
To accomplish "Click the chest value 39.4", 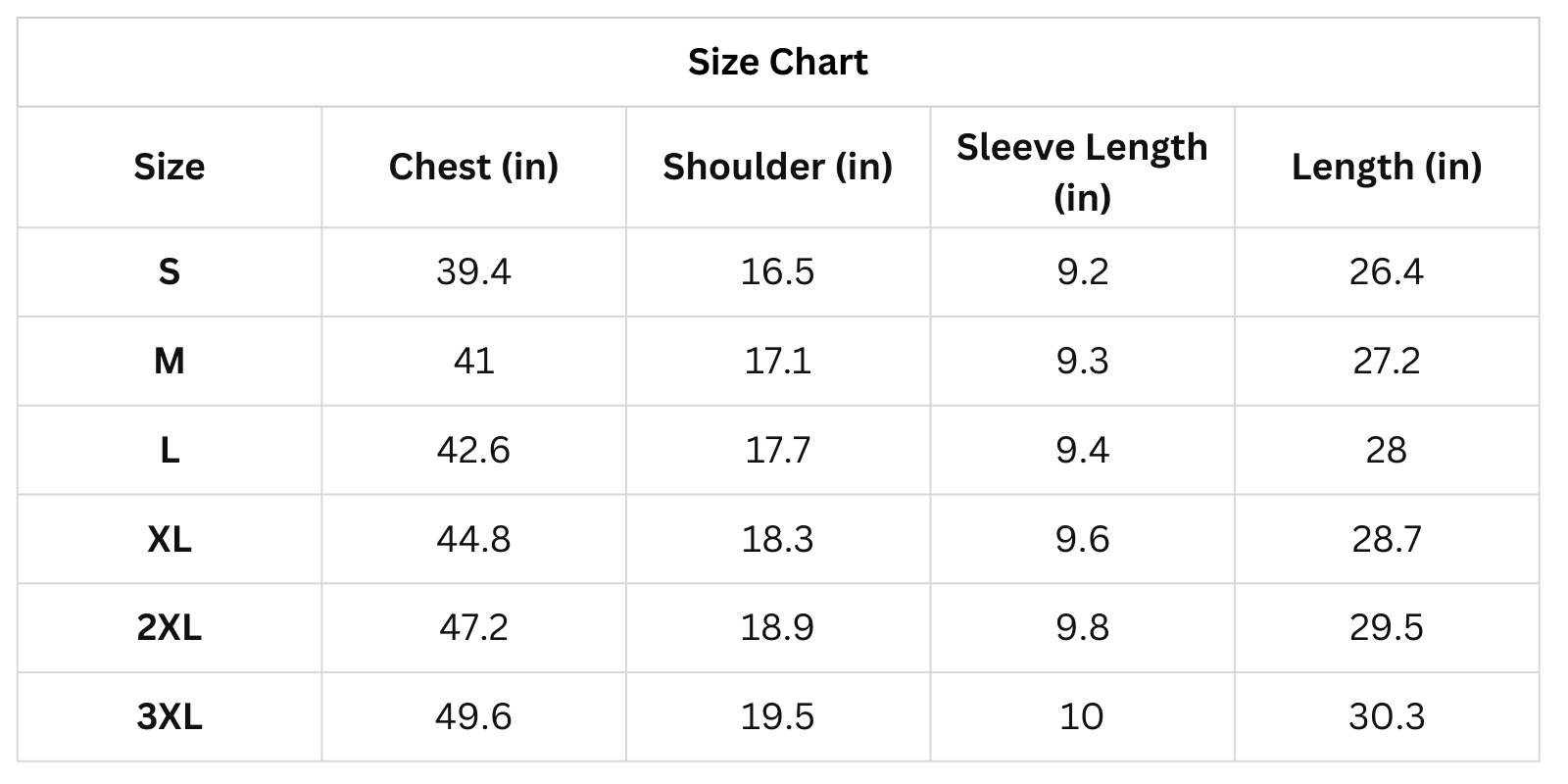I will [473, 271].
